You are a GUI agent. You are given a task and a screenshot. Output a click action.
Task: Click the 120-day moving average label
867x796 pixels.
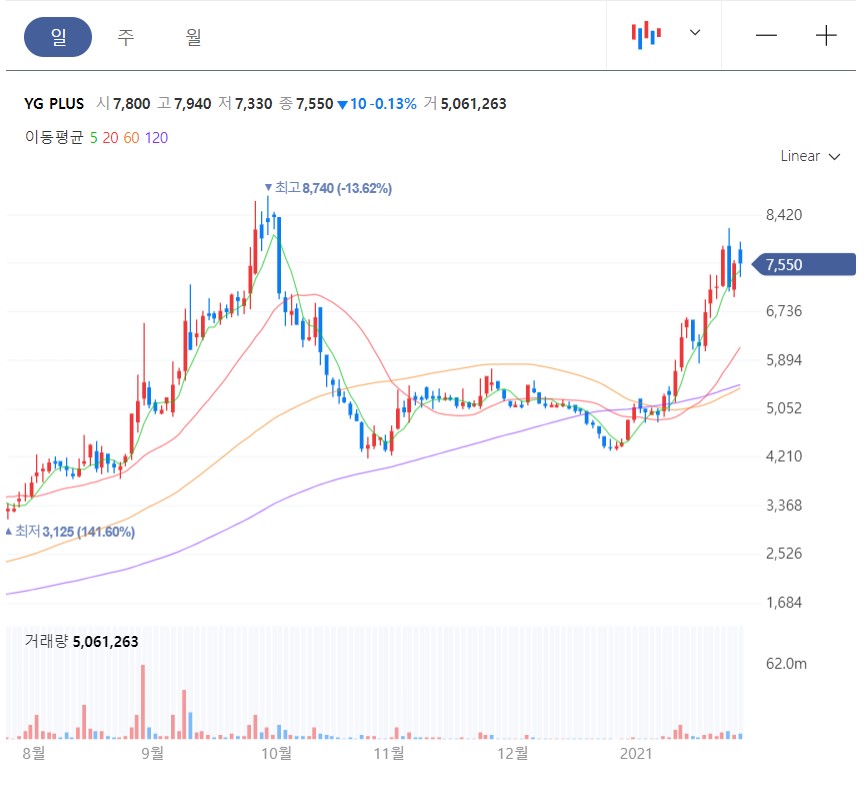click(156, 138)
